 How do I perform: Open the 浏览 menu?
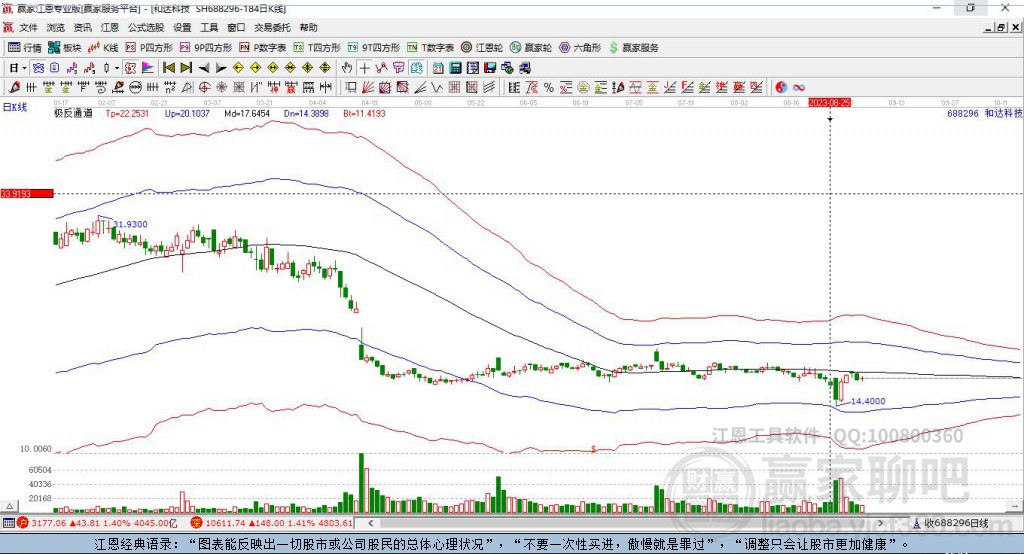pyautogui.click(x=56, y=27)
